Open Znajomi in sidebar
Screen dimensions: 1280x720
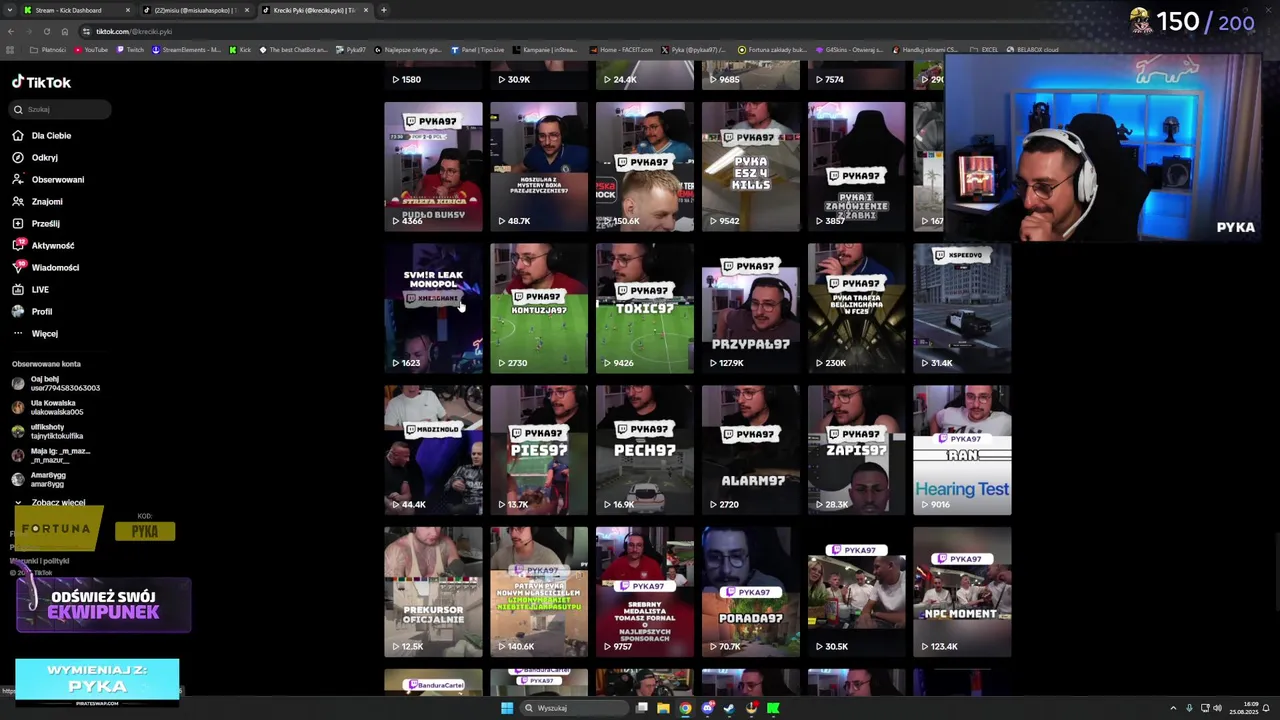point(47,201)
